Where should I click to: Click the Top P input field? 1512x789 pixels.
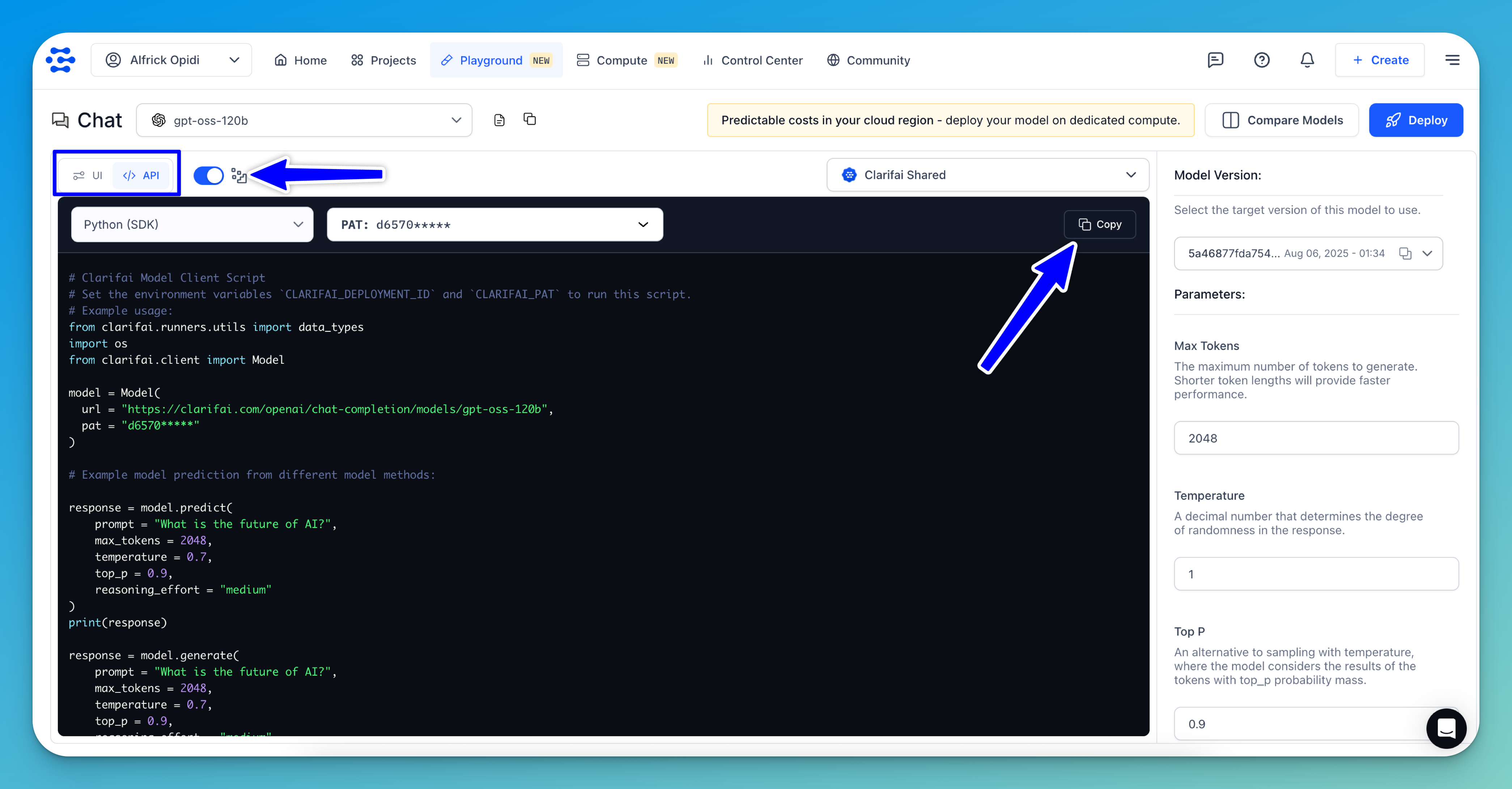(1316, 724)
